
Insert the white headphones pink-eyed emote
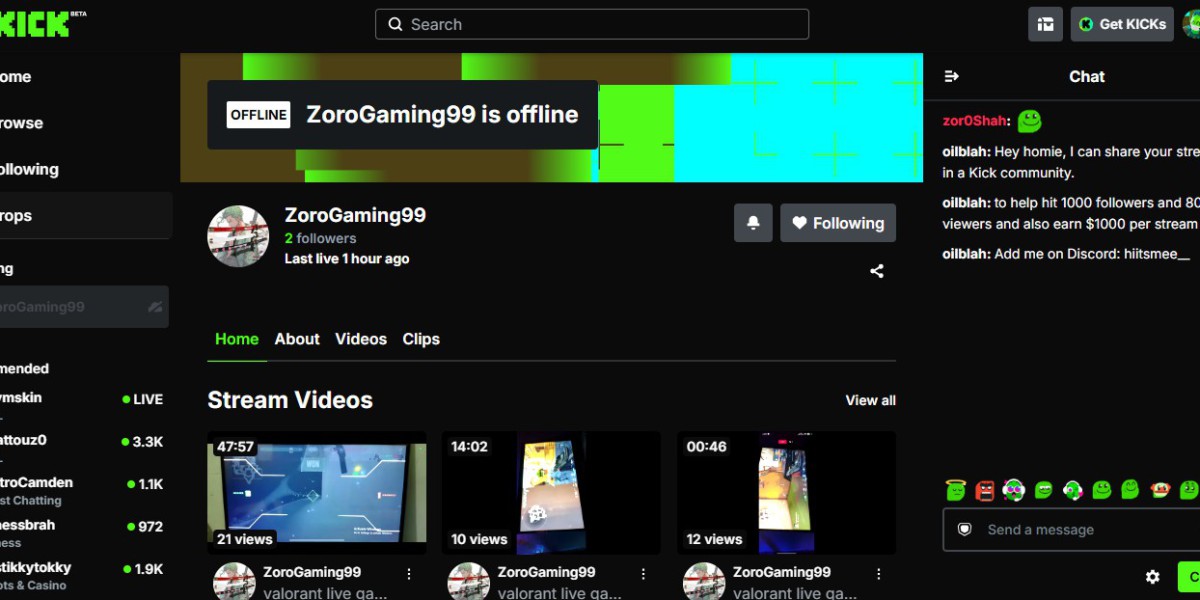[x=1014, y=490]
